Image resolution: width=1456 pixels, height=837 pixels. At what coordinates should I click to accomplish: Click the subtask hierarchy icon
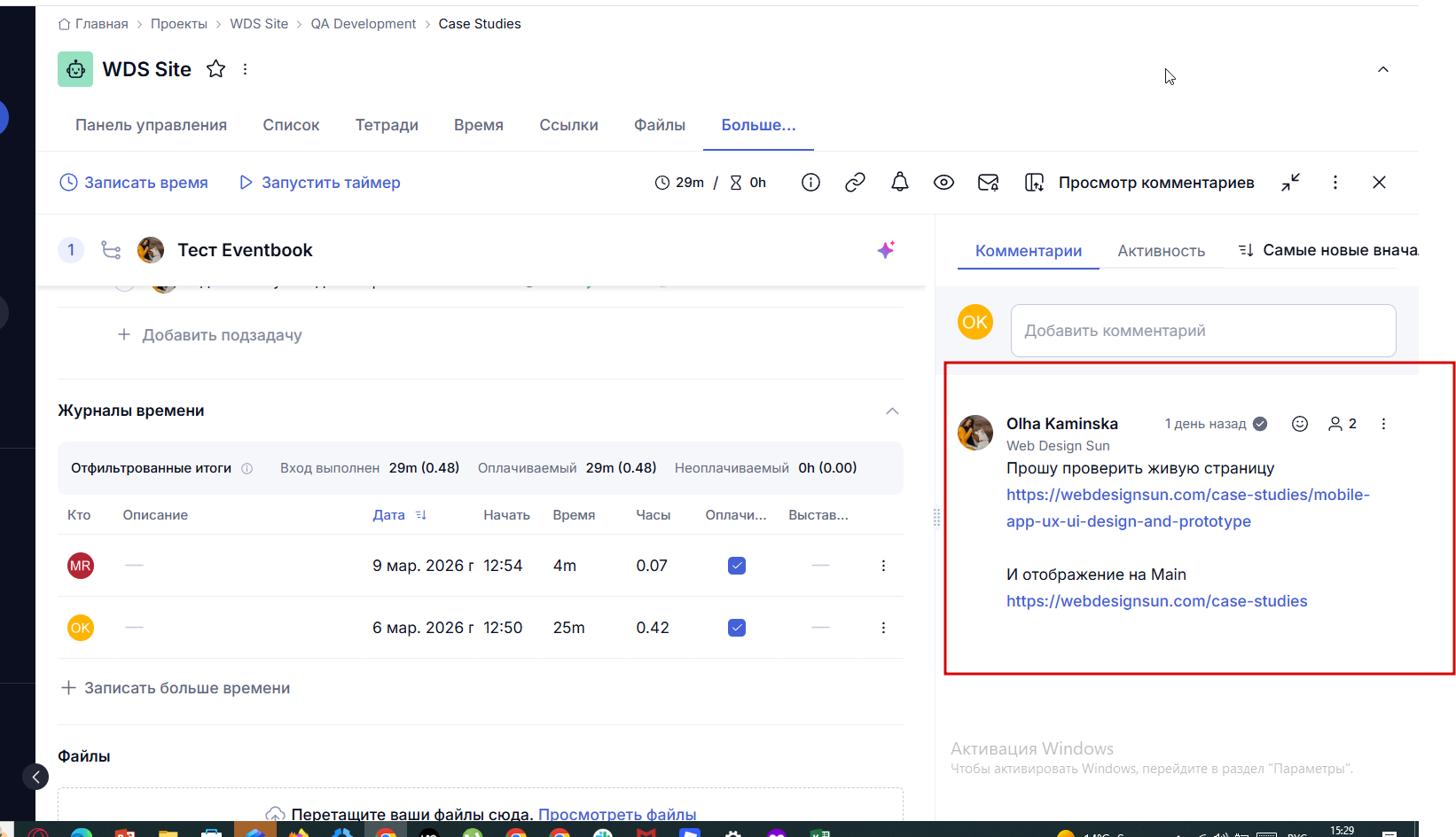coord(111,250)
